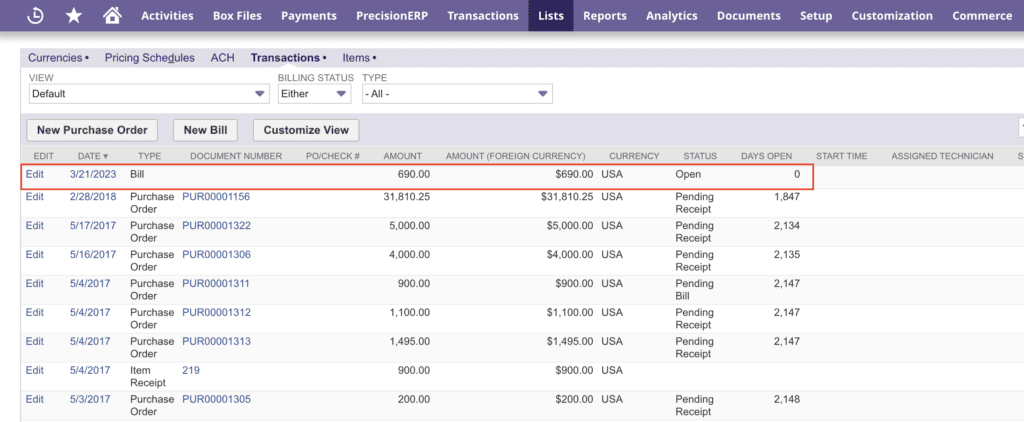
Task: Open Item Receipt document 219
Action: coord(191,370)
